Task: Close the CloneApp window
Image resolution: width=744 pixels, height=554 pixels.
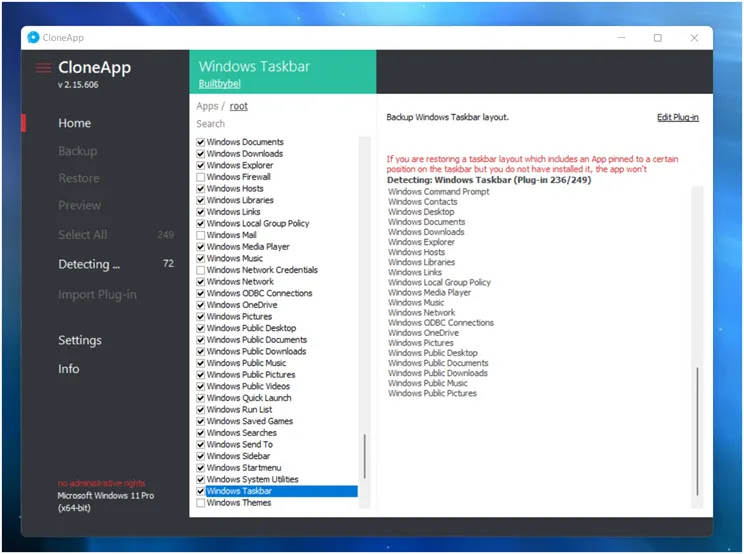Action: click(694, 37)
